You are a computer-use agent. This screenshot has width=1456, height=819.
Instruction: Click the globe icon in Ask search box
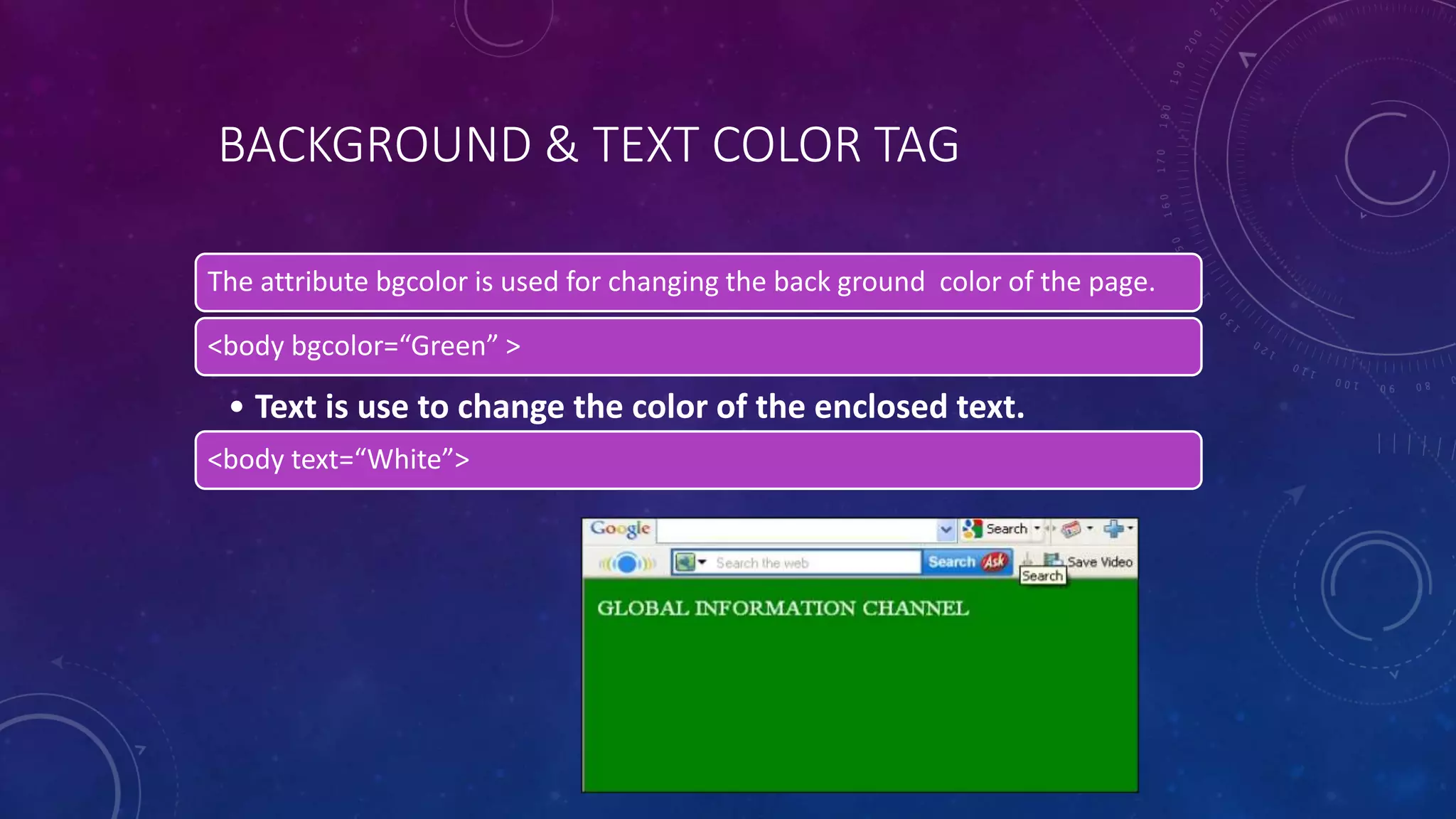pos(685,562)
